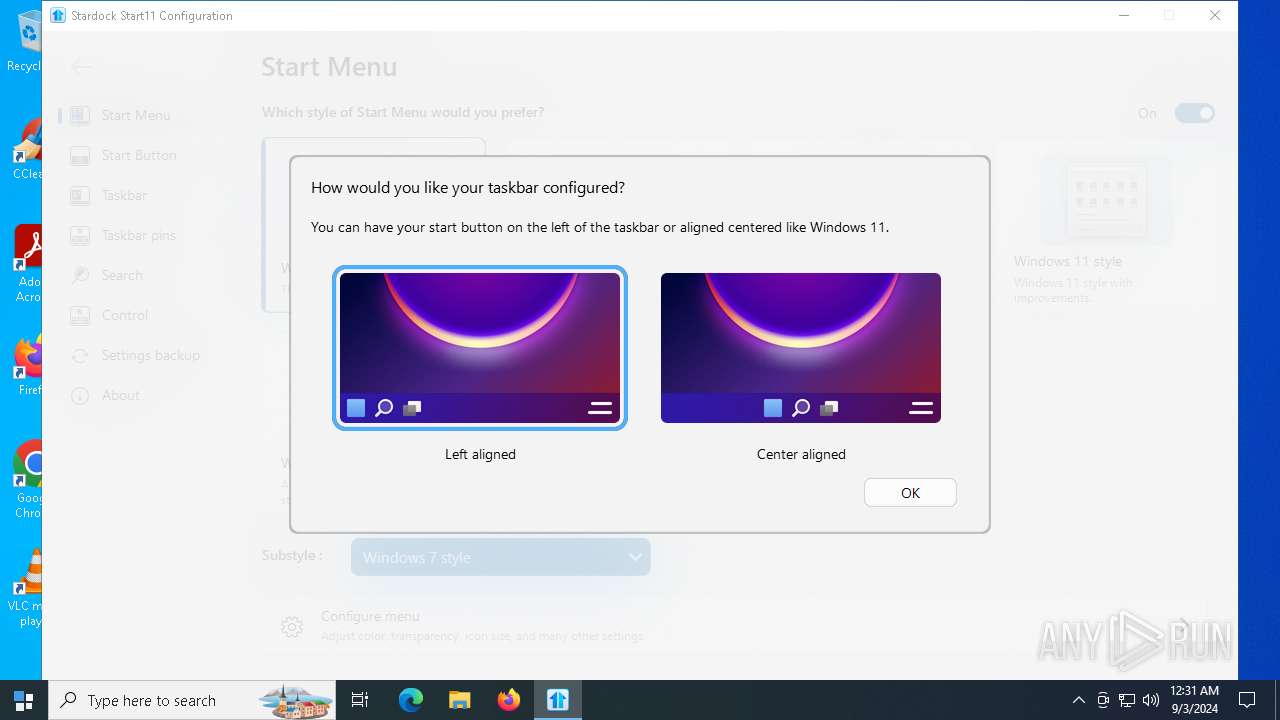Click the Start Button sidebar icon
1280x720 pixels.
80,155
